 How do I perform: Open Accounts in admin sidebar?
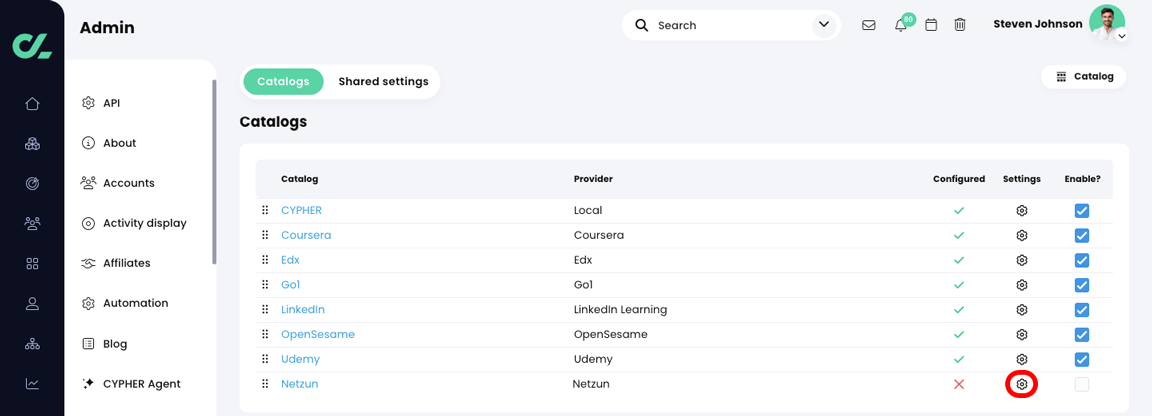118,183
